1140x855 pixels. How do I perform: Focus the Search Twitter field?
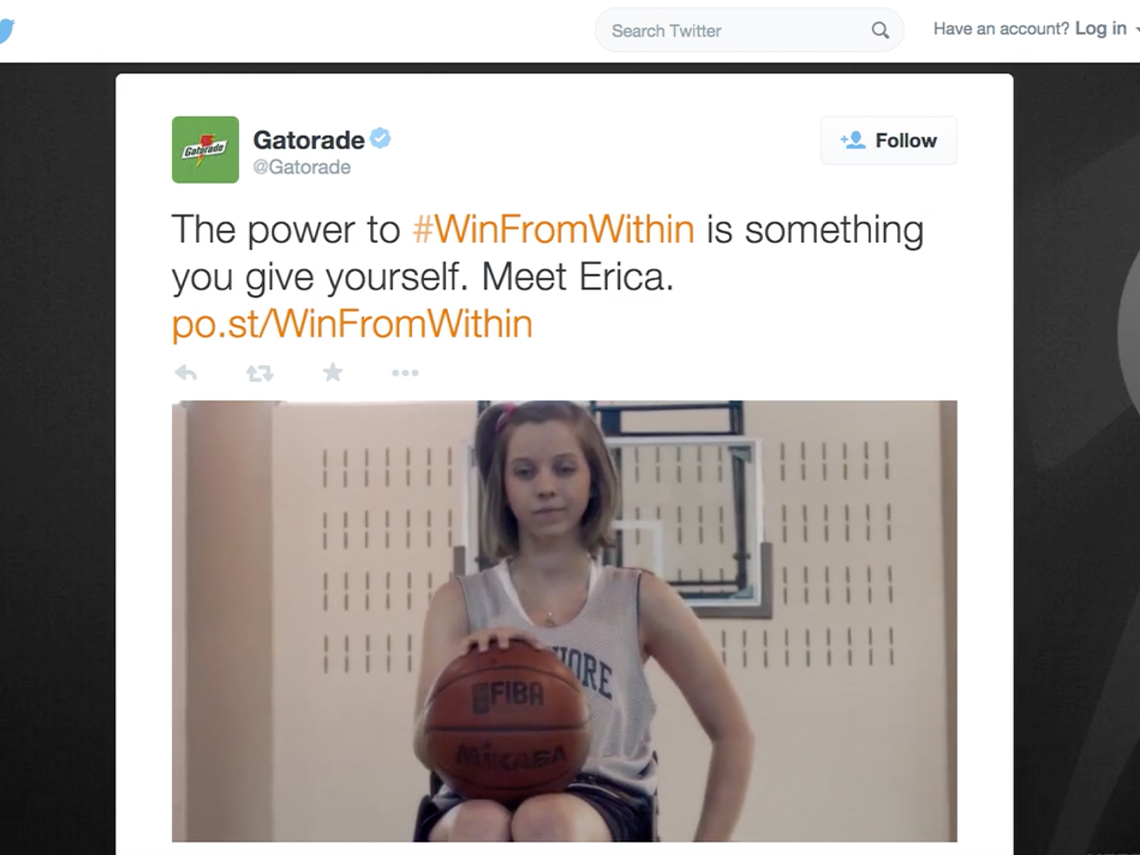[749, 31]
